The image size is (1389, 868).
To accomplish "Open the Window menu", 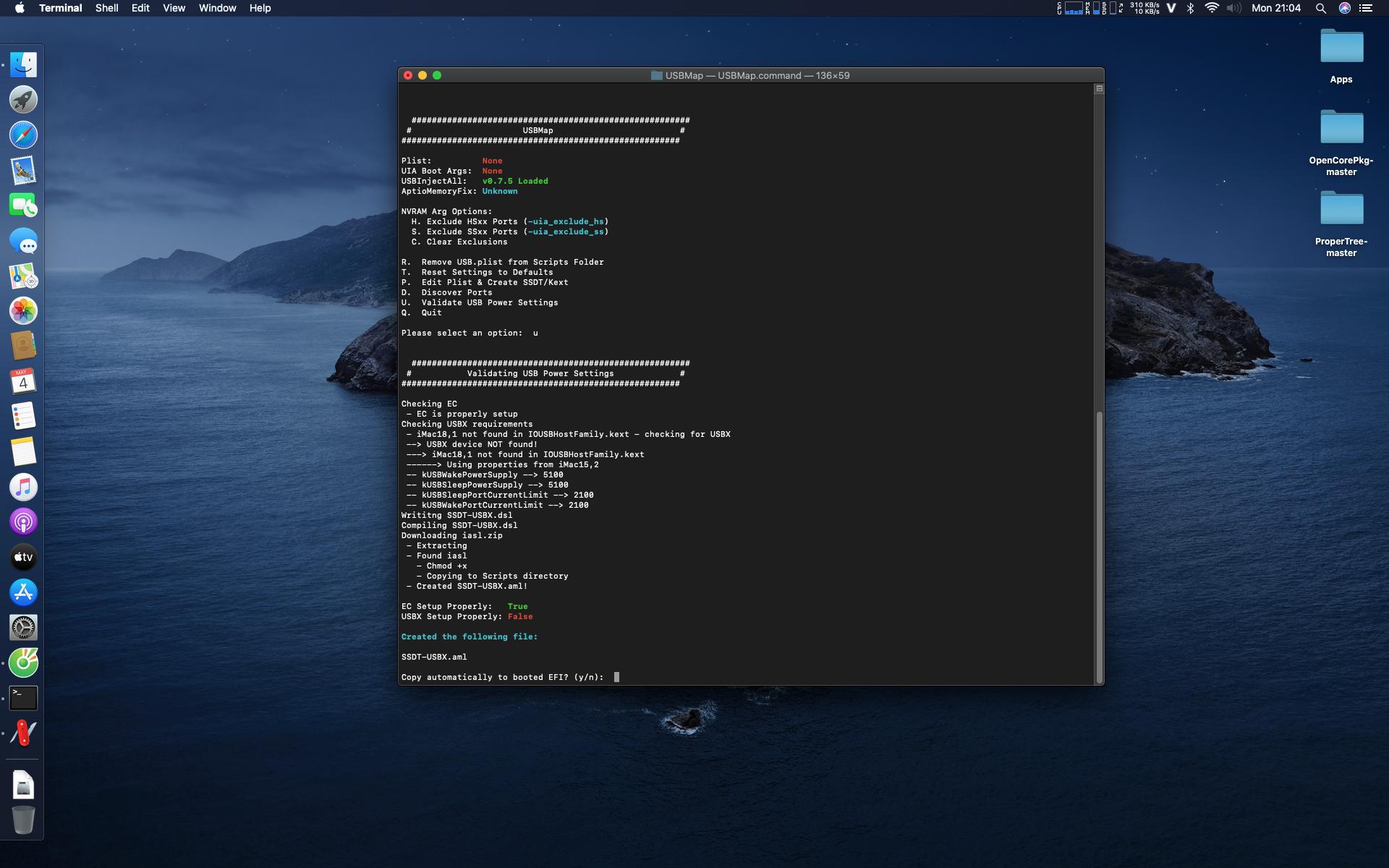I will tap(217, 8).
